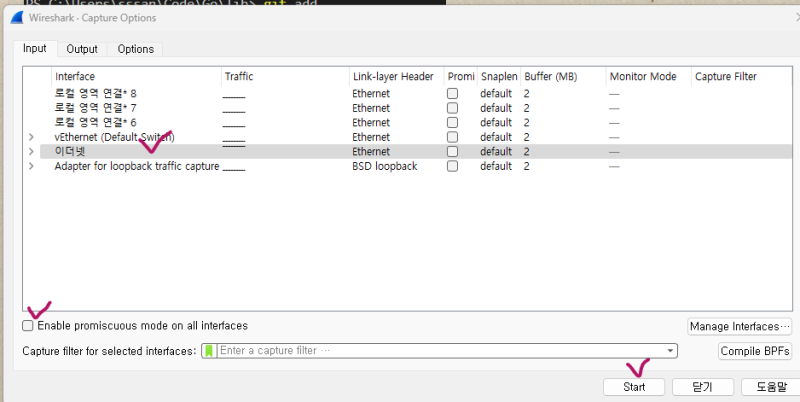The image size is (800, 402).
Task: Click the Promi column header
Action: coord(461,77)
